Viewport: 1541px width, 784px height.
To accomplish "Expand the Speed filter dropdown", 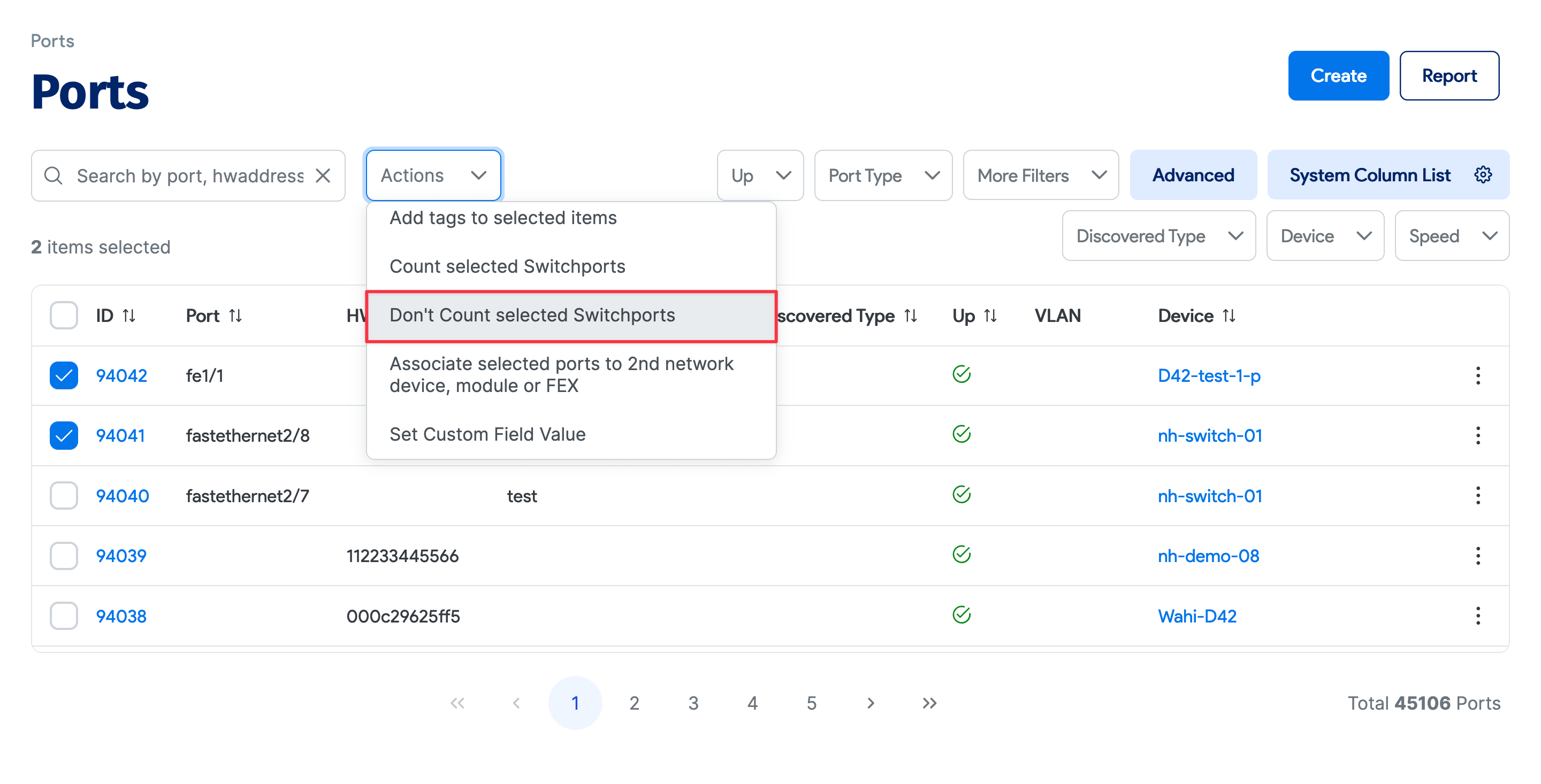I will pos(1451,236).
